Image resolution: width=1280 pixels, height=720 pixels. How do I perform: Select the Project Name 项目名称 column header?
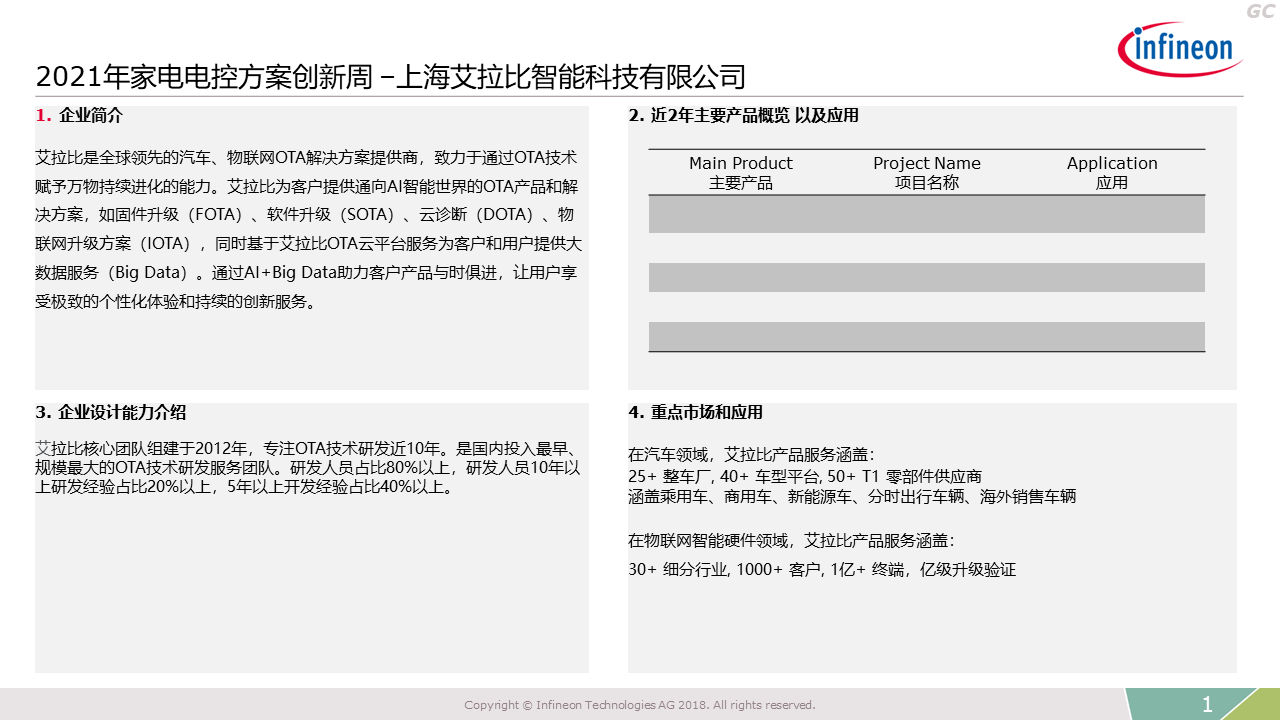pyautogui.click(x=927, y=173)
